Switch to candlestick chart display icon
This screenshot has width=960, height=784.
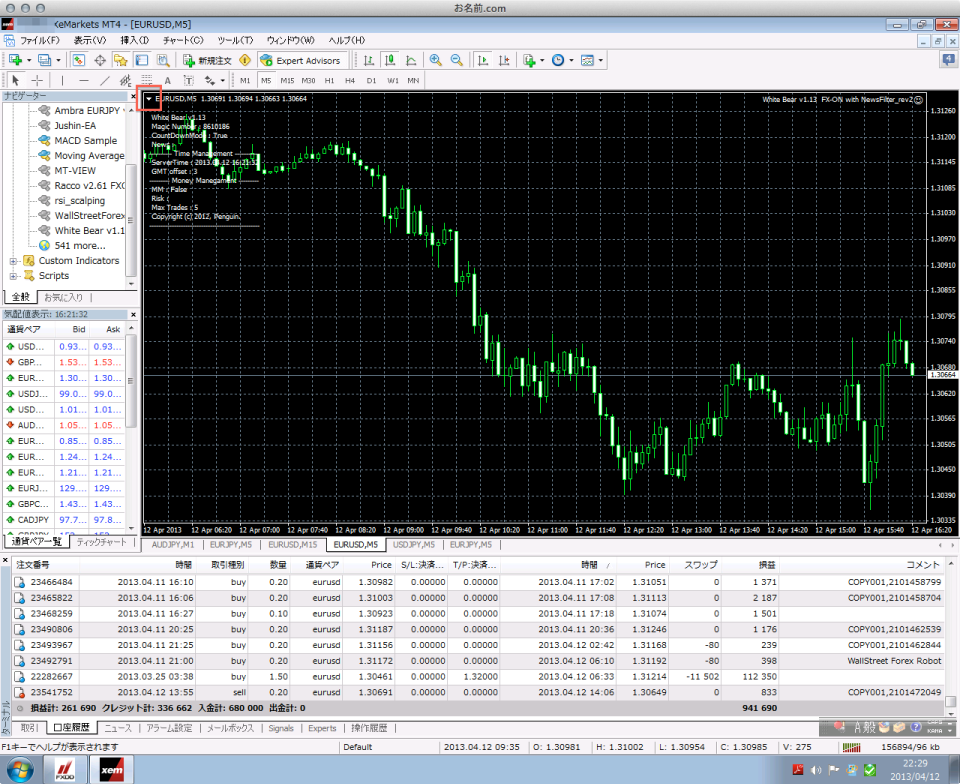coord(390,60)
